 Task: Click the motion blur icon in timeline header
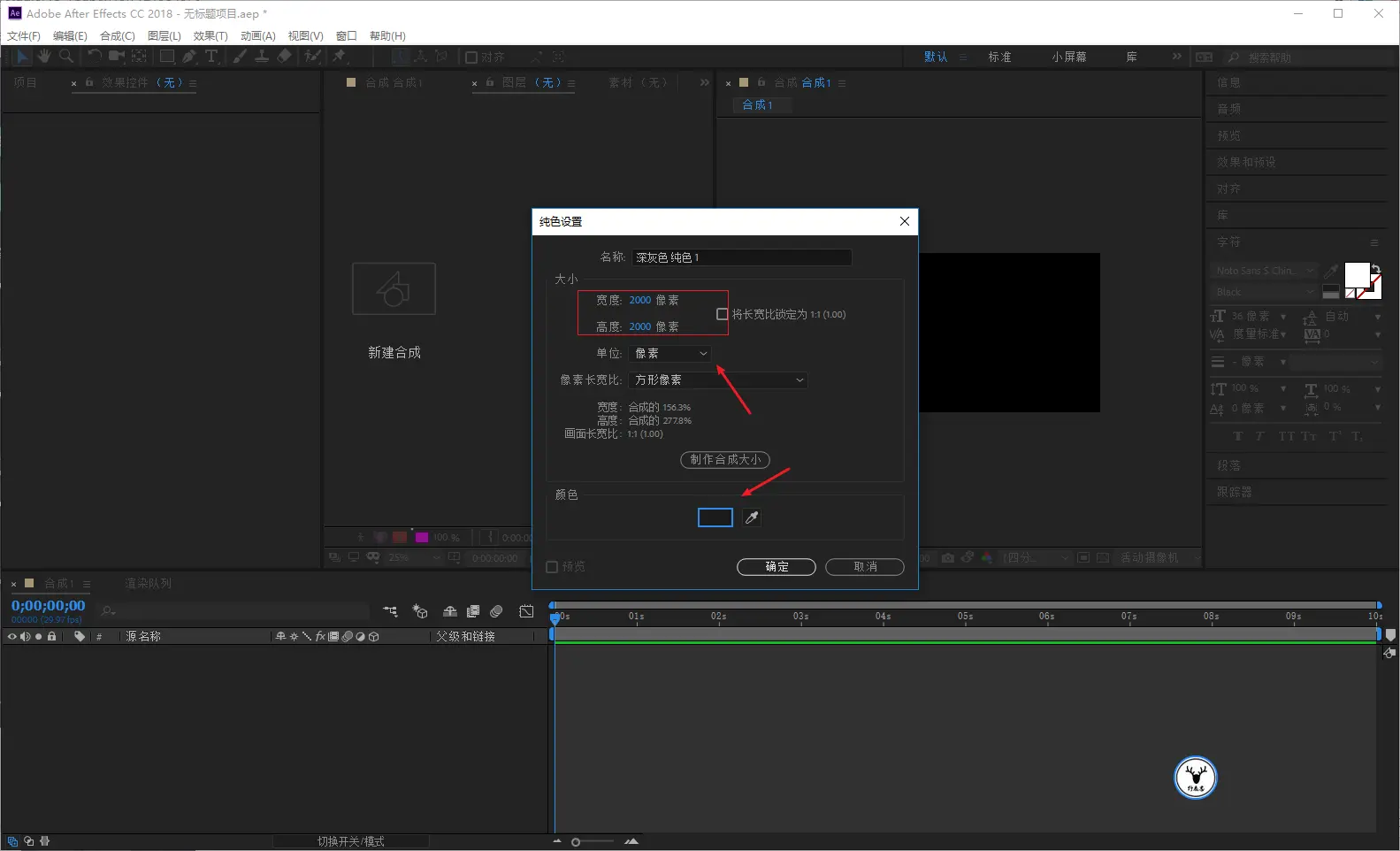point(496,611)
